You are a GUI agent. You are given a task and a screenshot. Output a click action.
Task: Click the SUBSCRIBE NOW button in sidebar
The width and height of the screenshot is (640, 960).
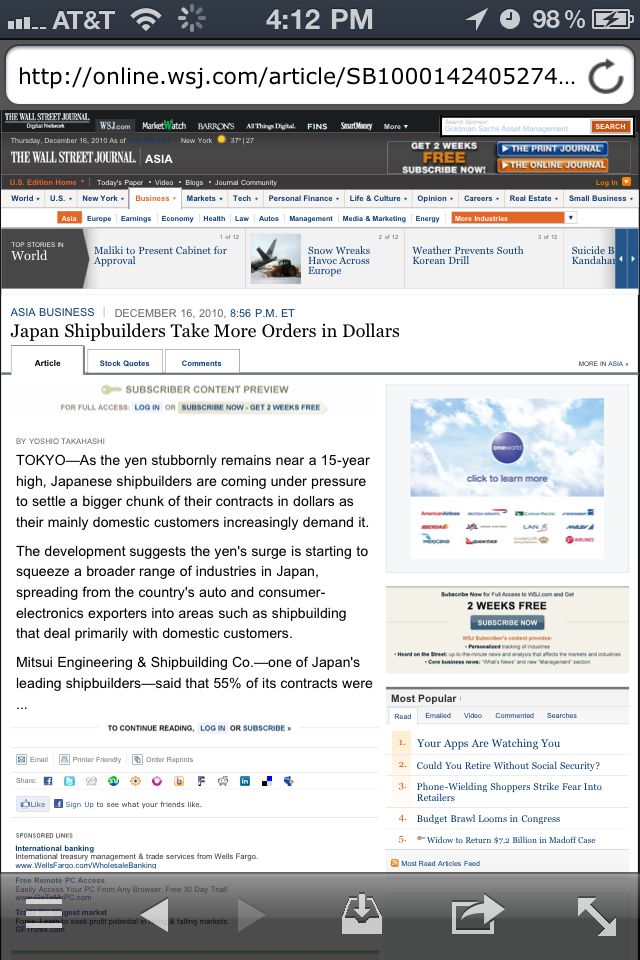(x=507, y=622)
